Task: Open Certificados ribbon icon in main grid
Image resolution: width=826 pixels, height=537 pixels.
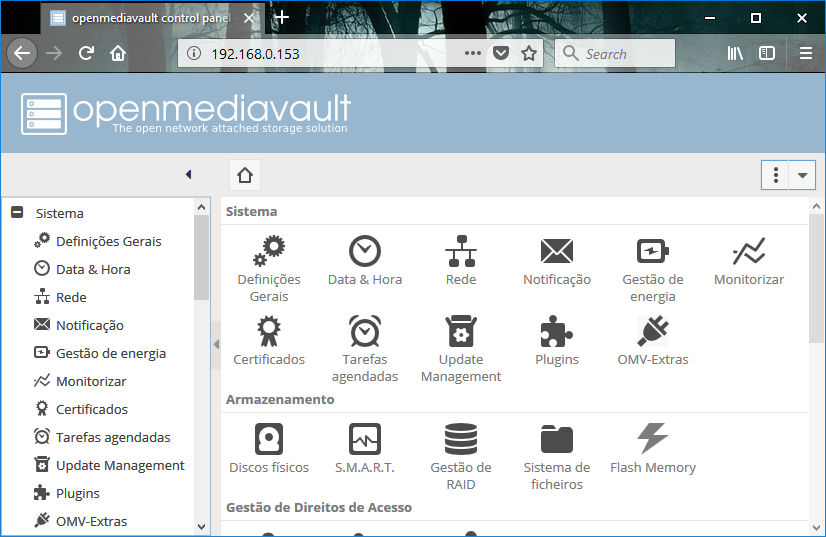Action: 269,331
